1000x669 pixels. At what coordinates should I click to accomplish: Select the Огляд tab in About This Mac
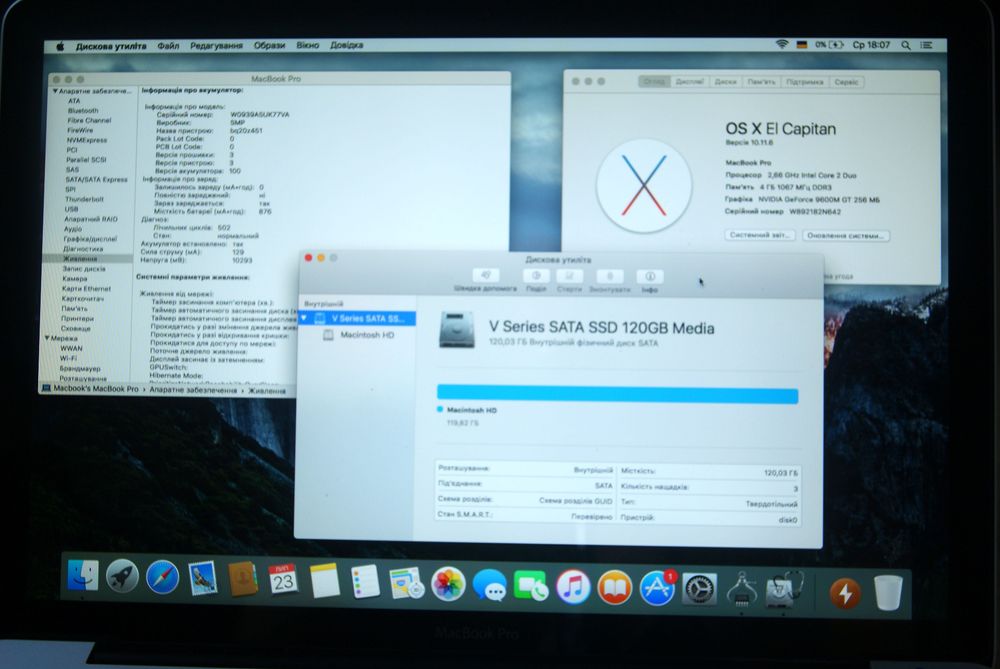(x=654, y=82)
